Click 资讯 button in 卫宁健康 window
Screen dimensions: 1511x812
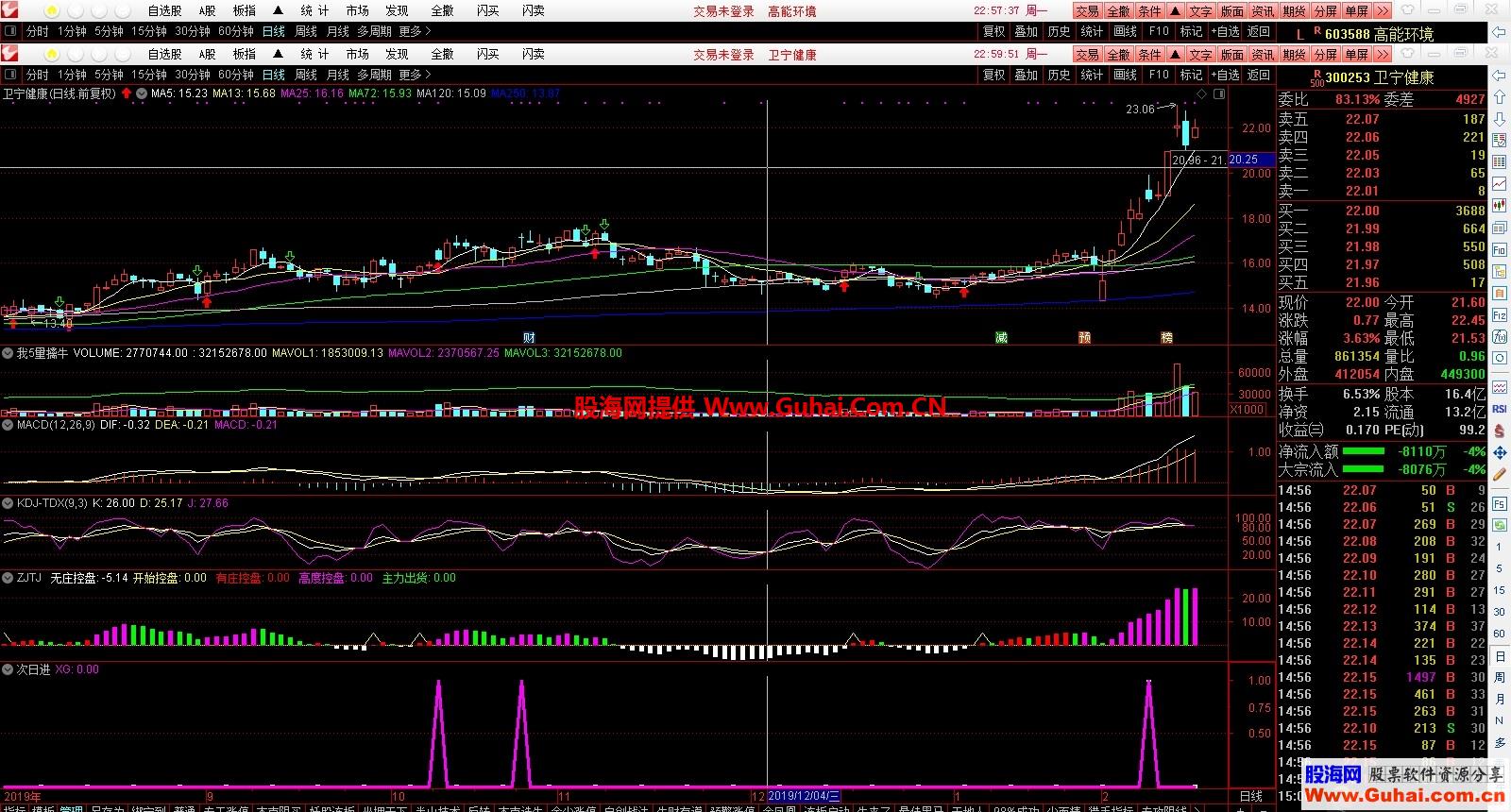click(1263, 54)
